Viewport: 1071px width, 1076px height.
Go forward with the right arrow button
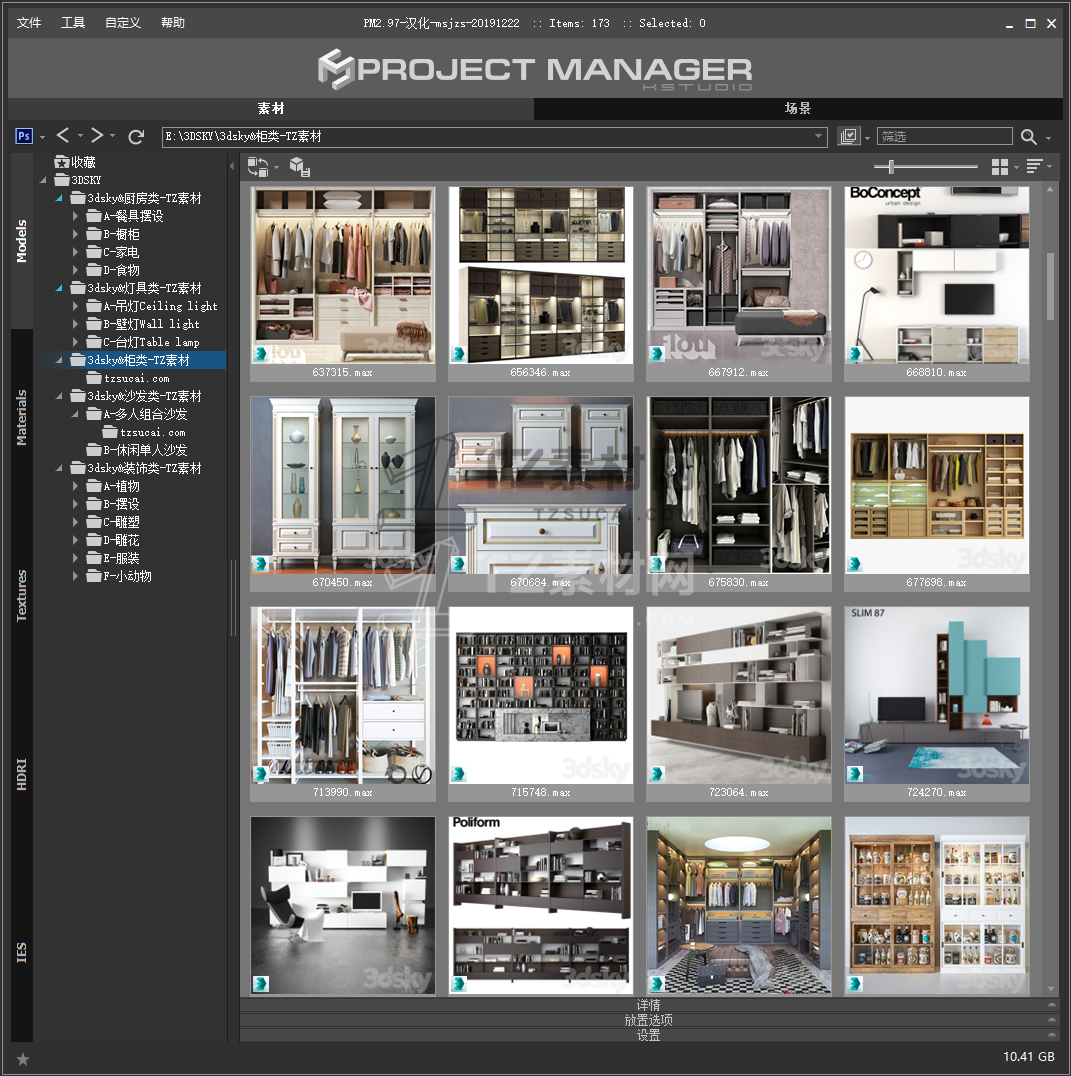tap(97, 136)
